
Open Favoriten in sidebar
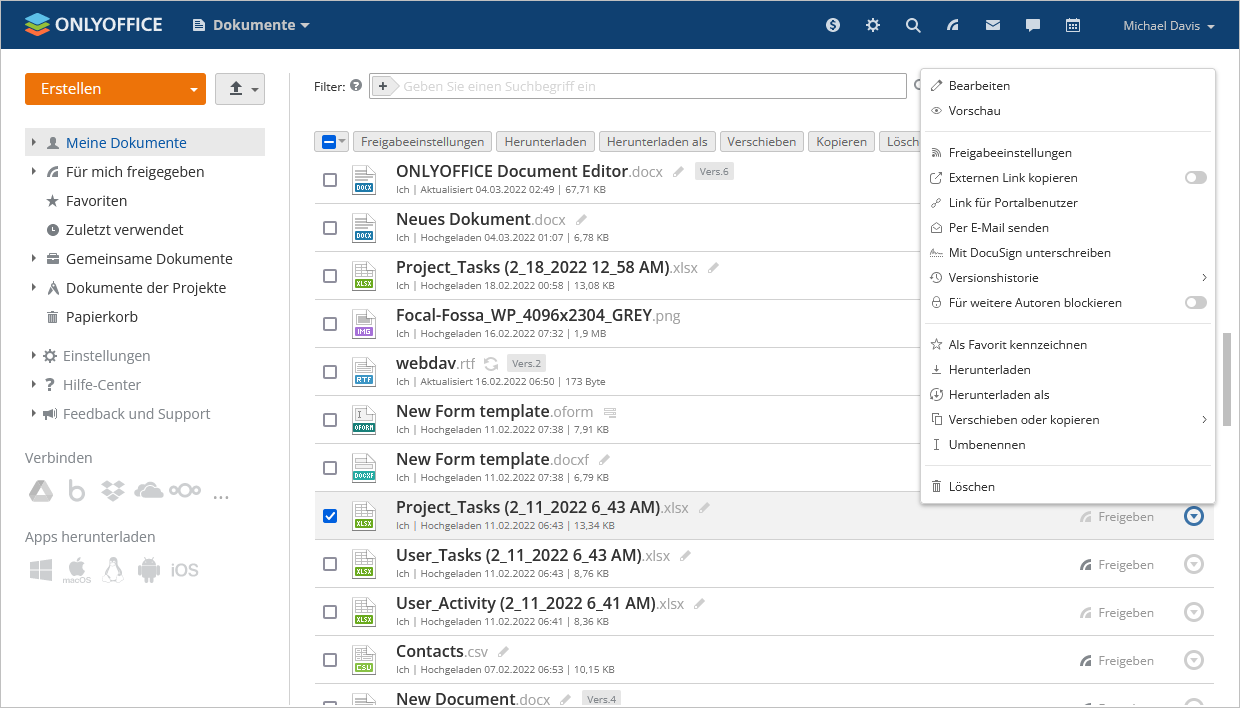pyautogui.click(x=96, y=201)
